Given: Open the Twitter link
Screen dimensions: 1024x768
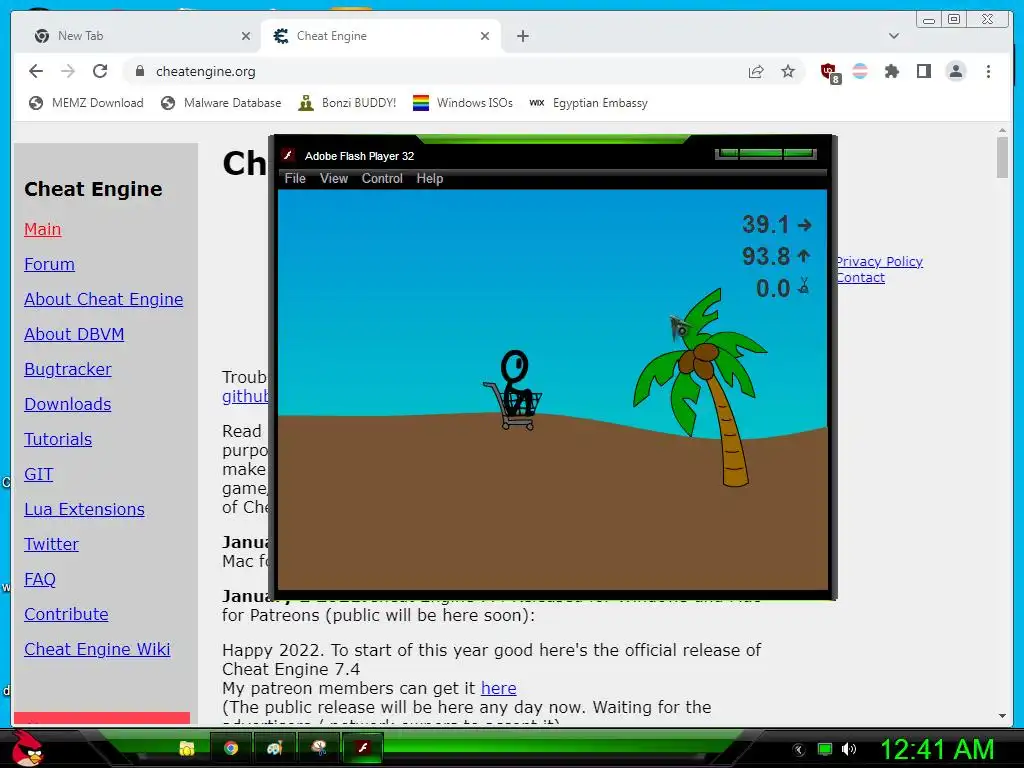Looking at the screenshot, I should pyautogui.click(x=51, y=545).
